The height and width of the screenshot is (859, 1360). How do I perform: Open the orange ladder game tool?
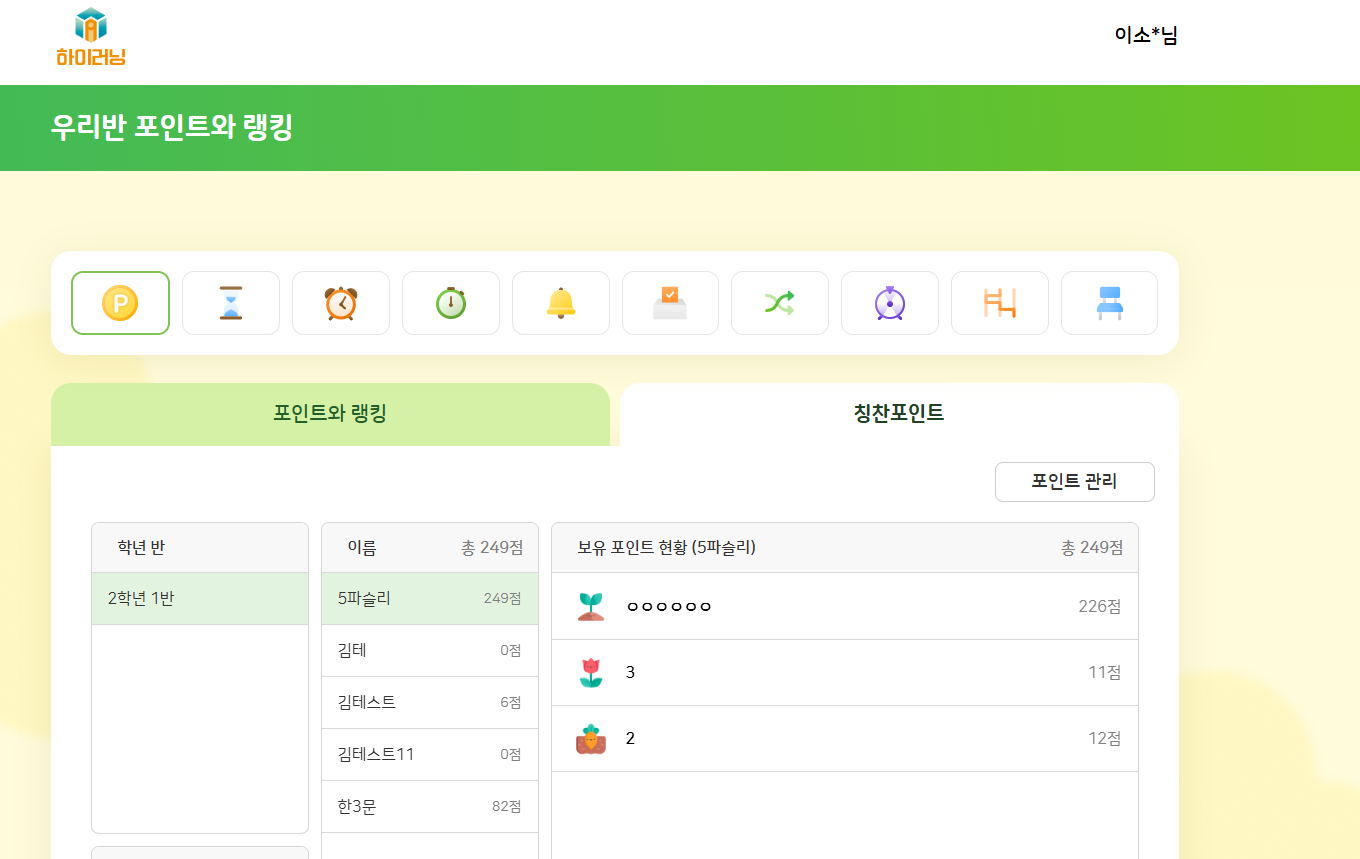[1000, 303]
